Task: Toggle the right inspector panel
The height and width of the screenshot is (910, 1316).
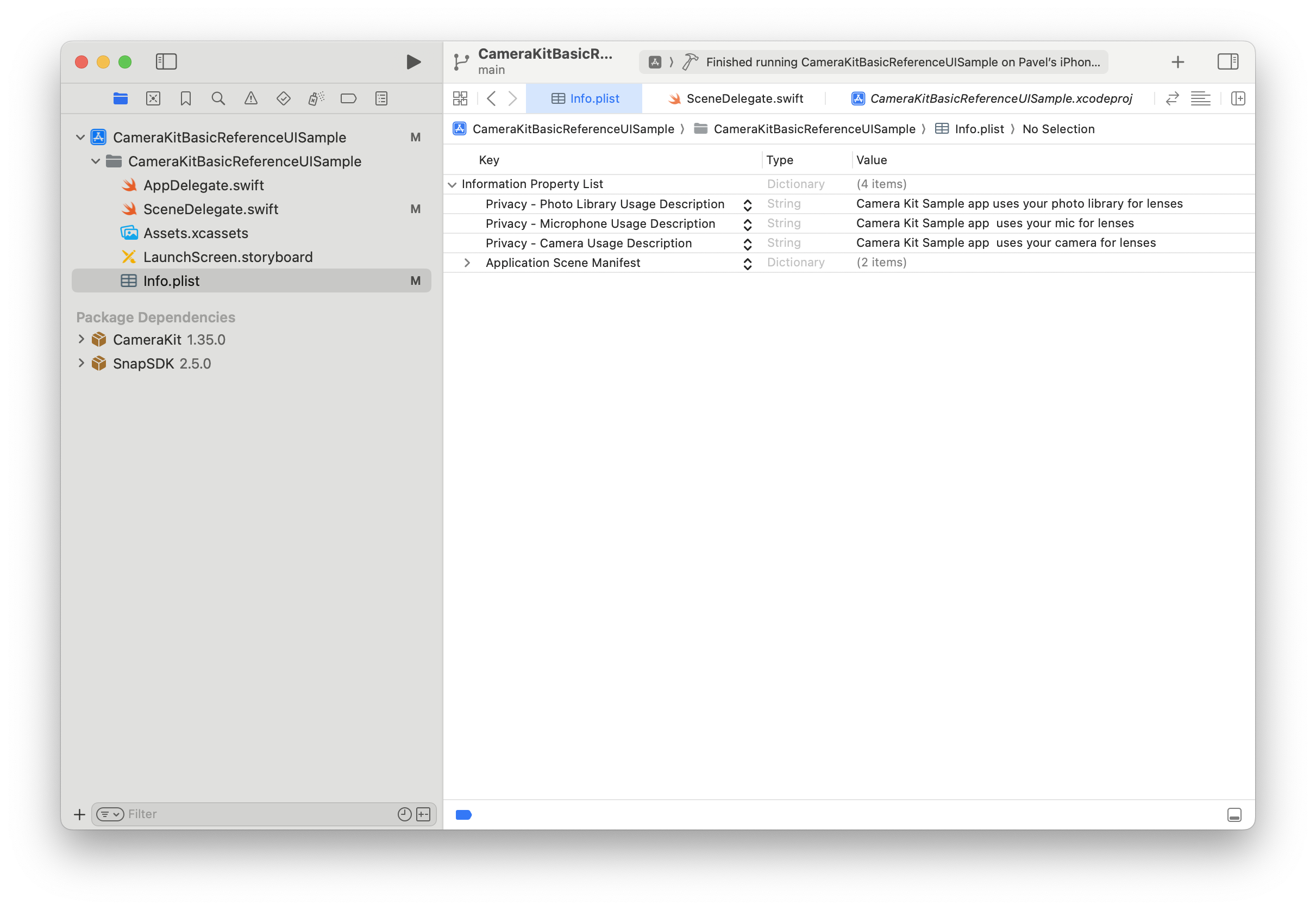Action: pyautogui.click(x=1227, y=61)
